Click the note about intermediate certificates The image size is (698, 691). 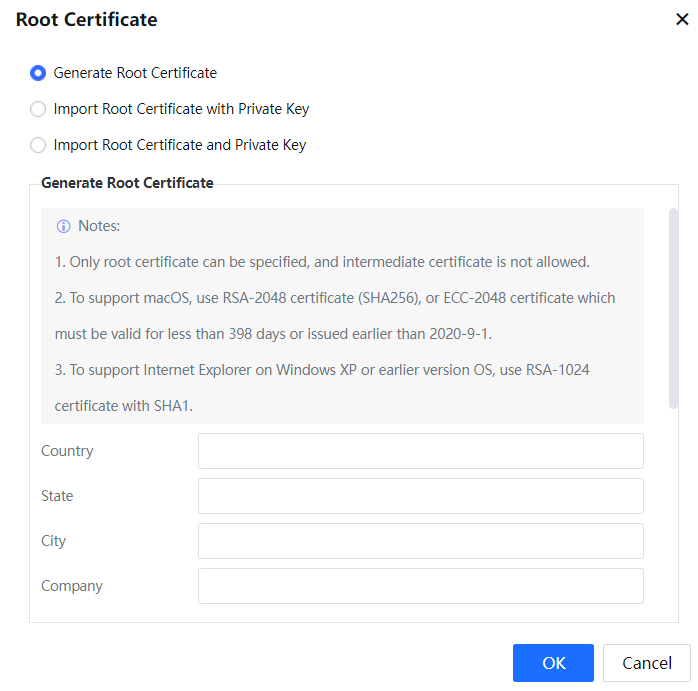click(x=322, y=262)
